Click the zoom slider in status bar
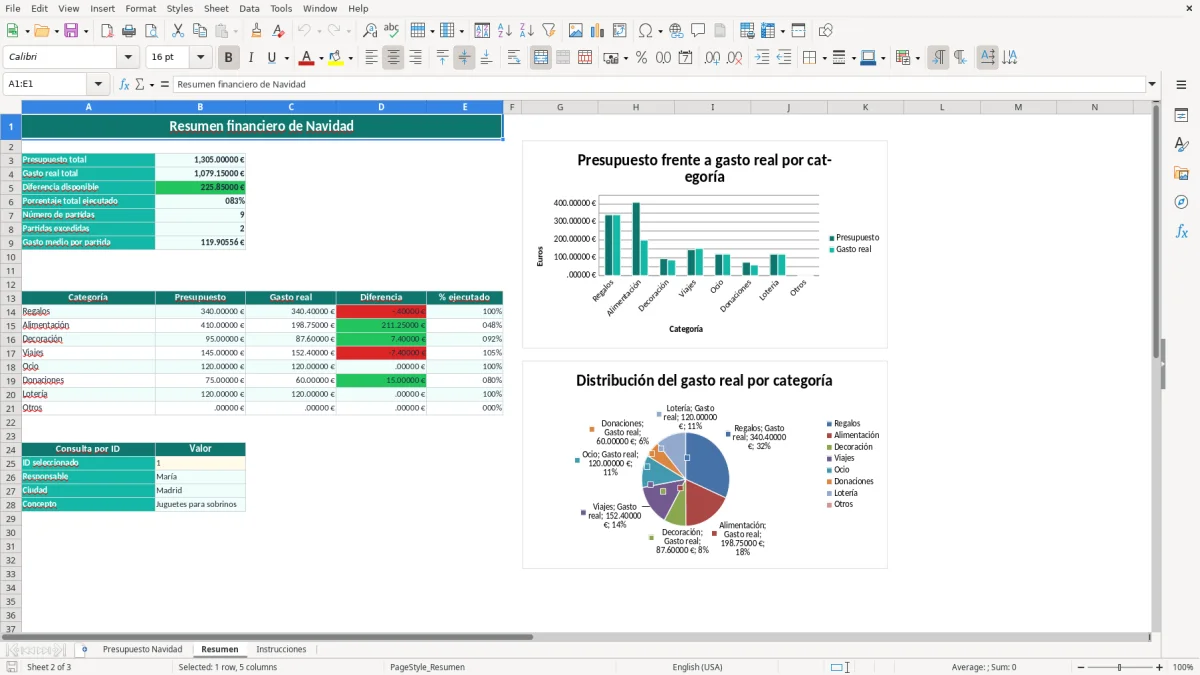 (x=1119, y=667)
